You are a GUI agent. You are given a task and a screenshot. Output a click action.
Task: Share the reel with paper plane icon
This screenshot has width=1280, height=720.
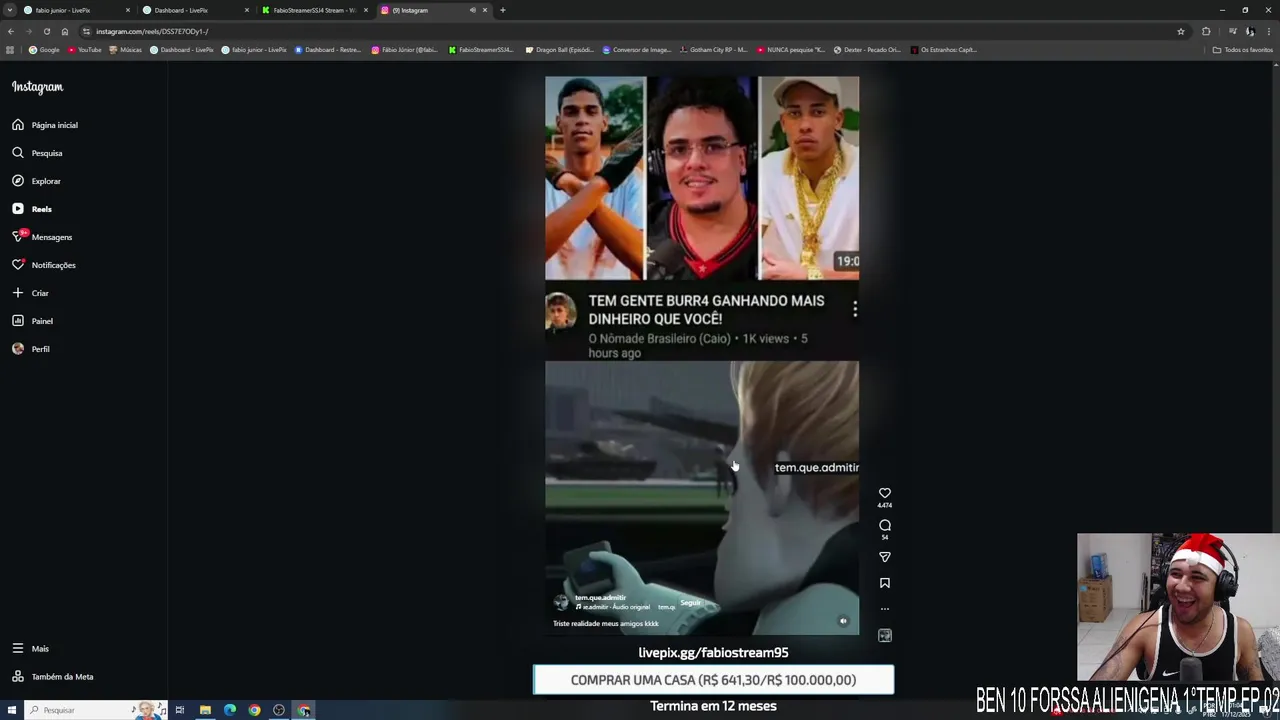(x=885, y=557)
